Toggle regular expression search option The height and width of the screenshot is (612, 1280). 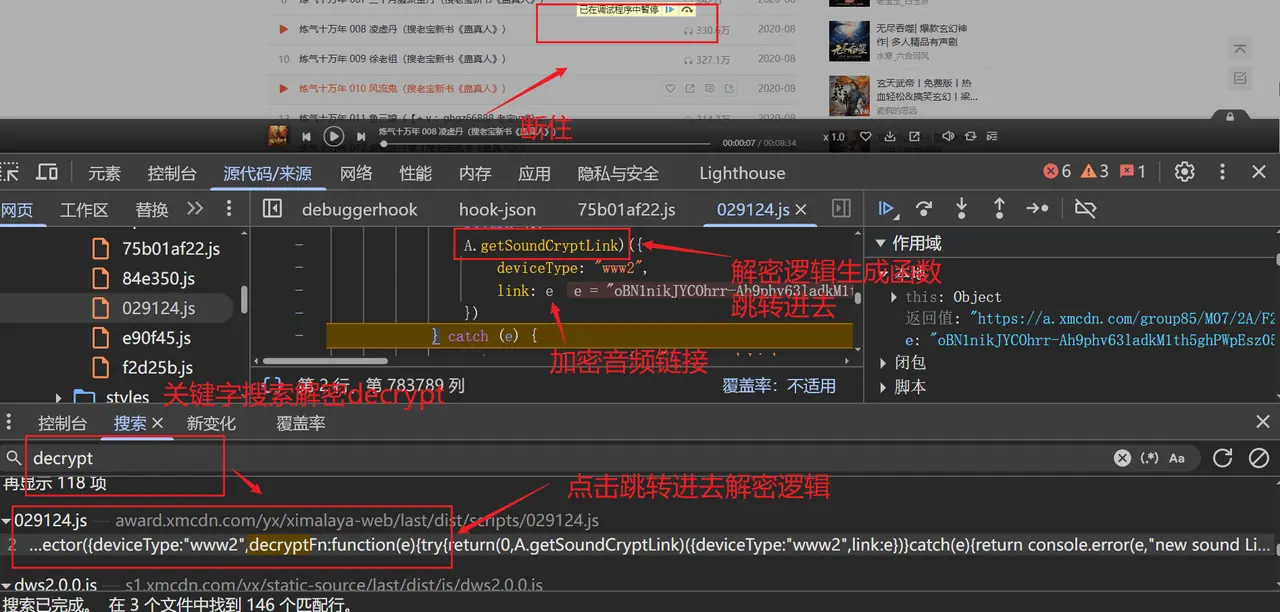pyautogui.click(x=1150, y=458)
